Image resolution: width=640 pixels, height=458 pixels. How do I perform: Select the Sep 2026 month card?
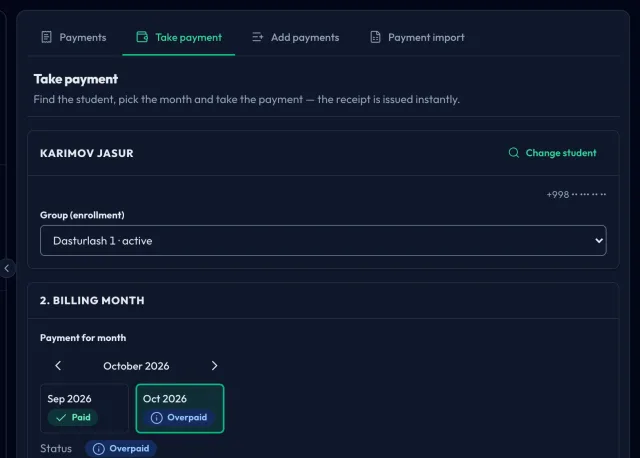84,408
